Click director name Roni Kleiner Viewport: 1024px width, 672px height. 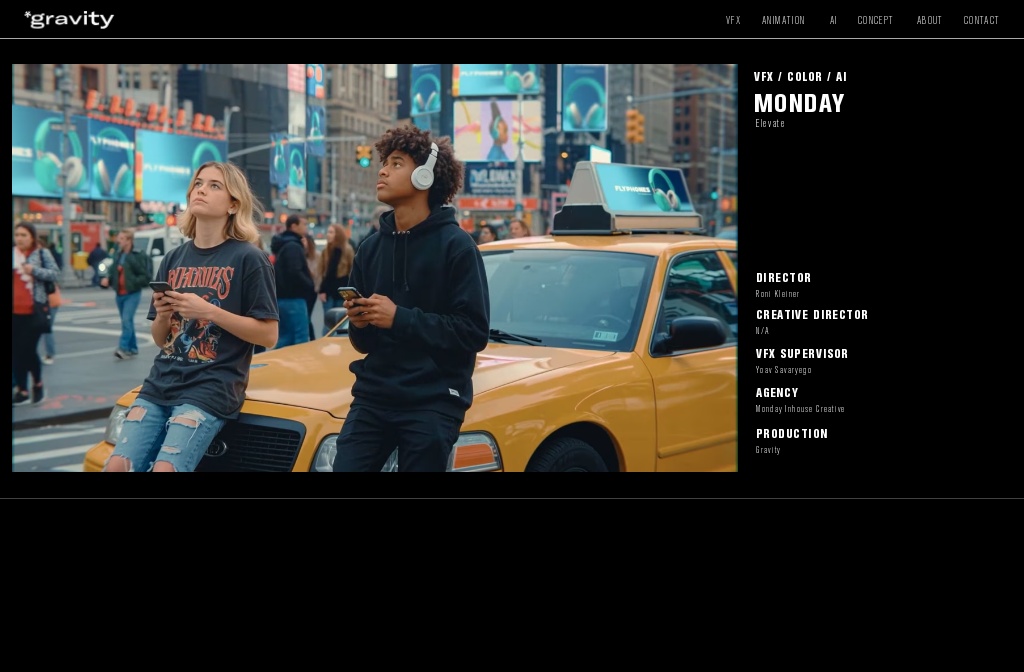(777, 294)
